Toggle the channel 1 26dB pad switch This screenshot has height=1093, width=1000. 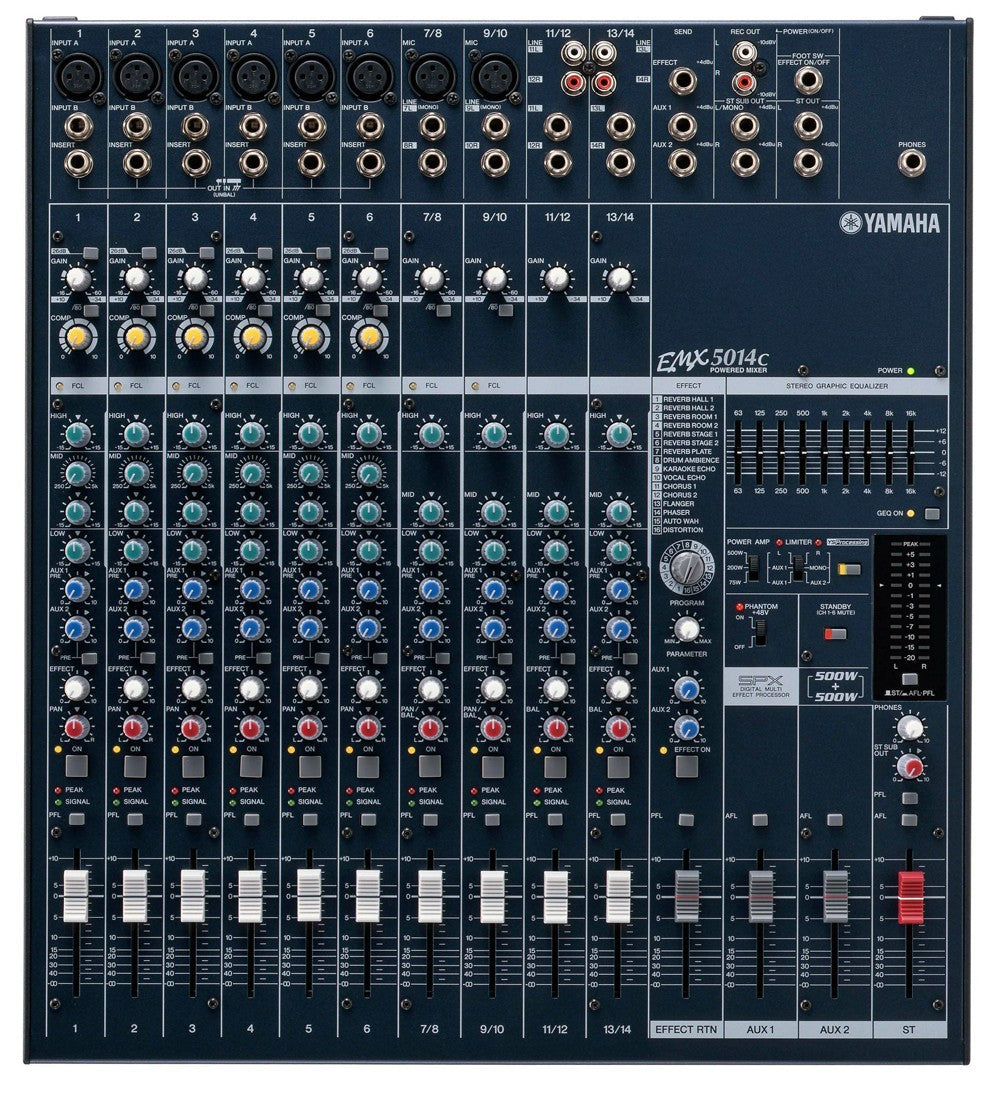(91, 253)
